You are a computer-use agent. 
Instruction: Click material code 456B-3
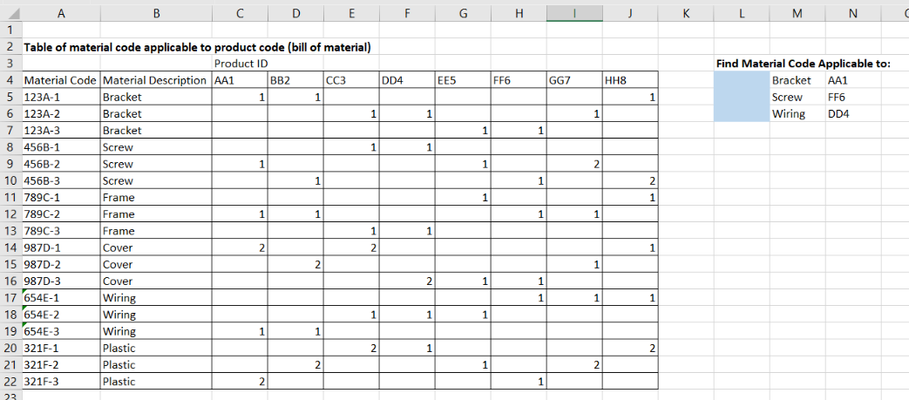(x=61, y=181)
